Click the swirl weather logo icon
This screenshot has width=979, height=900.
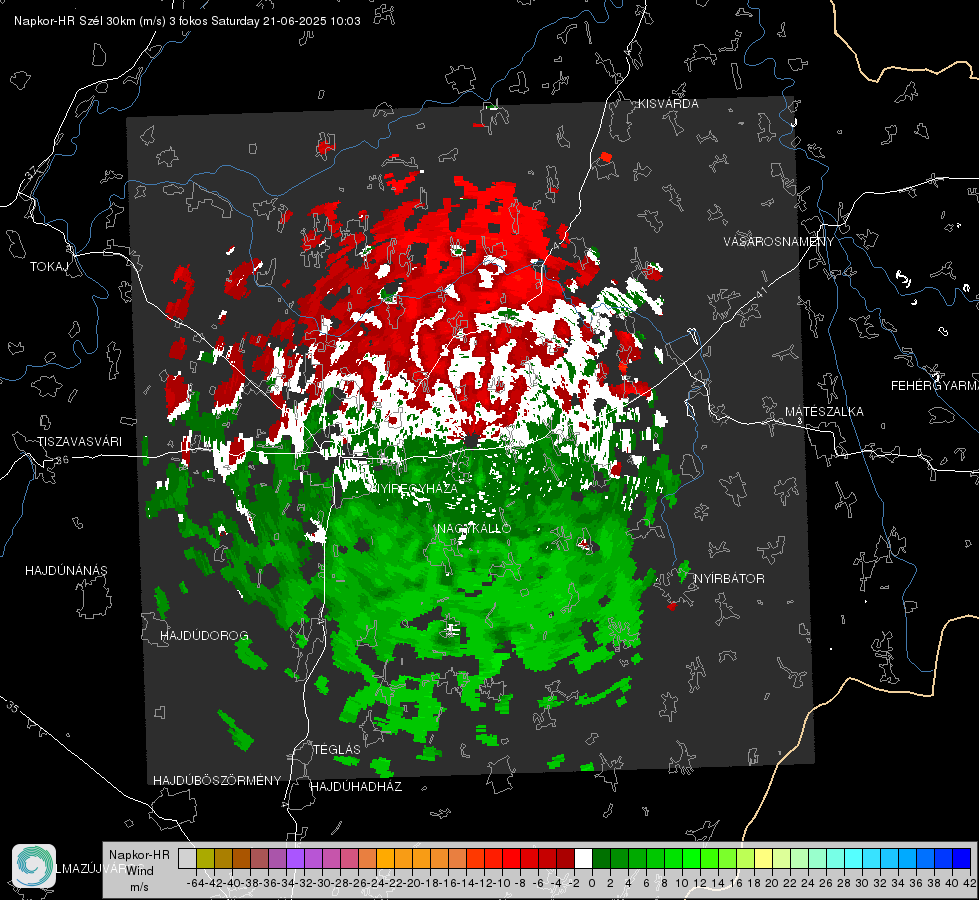(x=34, y=866)
